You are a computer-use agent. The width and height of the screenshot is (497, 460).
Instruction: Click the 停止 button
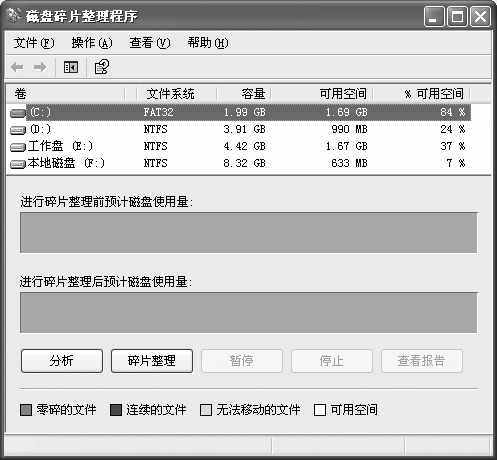pyautogui.click(x=332, y=361)
